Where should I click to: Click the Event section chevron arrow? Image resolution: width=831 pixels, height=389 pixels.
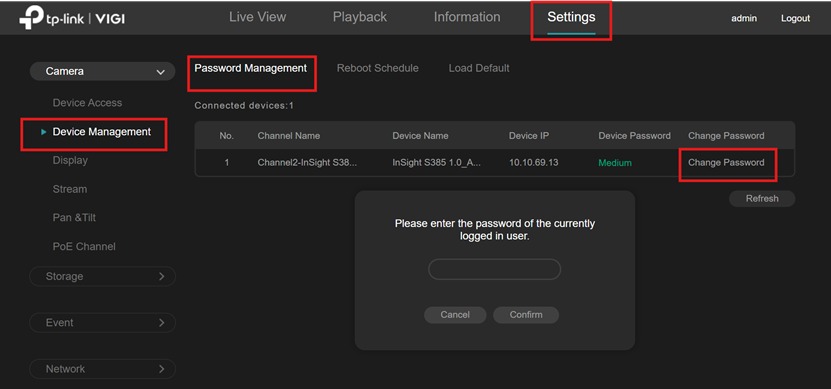coord(162,323)
